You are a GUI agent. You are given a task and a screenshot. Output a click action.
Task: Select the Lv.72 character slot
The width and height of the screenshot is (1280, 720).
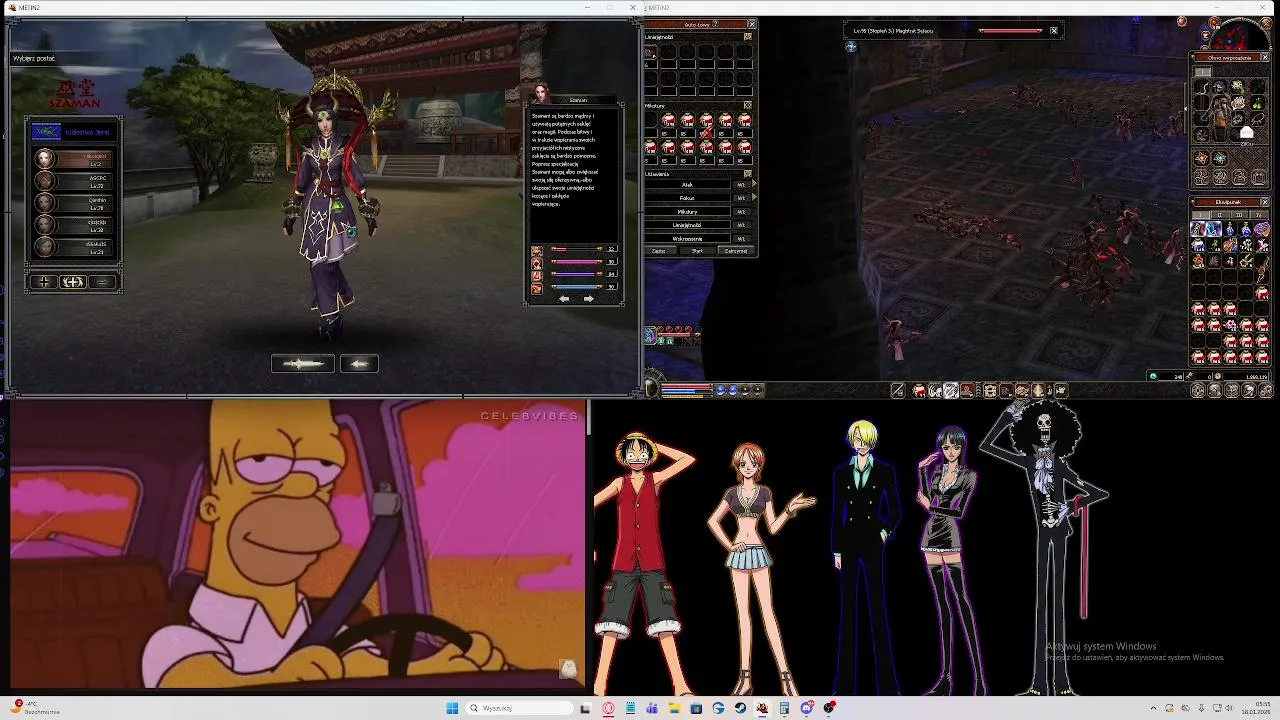pos(74,181)
